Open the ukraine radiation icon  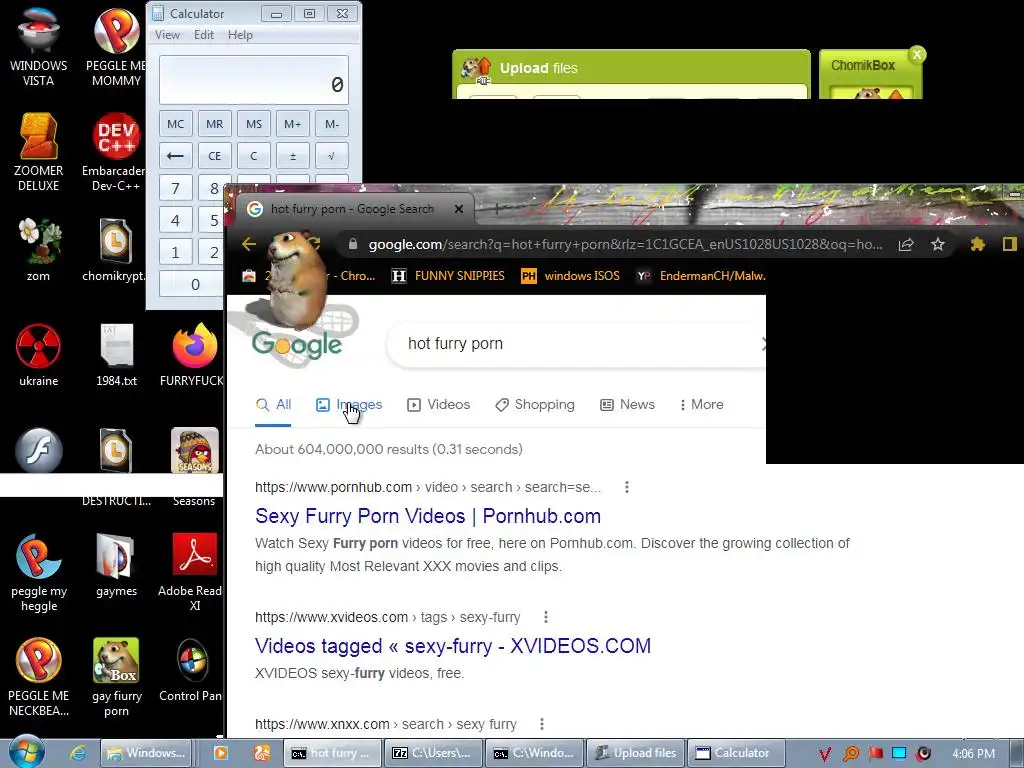coord(39,354)
